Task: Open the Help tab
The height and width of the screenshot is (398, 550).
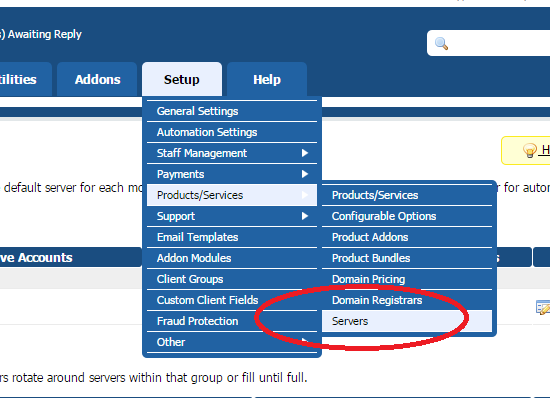Action: tap(267, 79)
